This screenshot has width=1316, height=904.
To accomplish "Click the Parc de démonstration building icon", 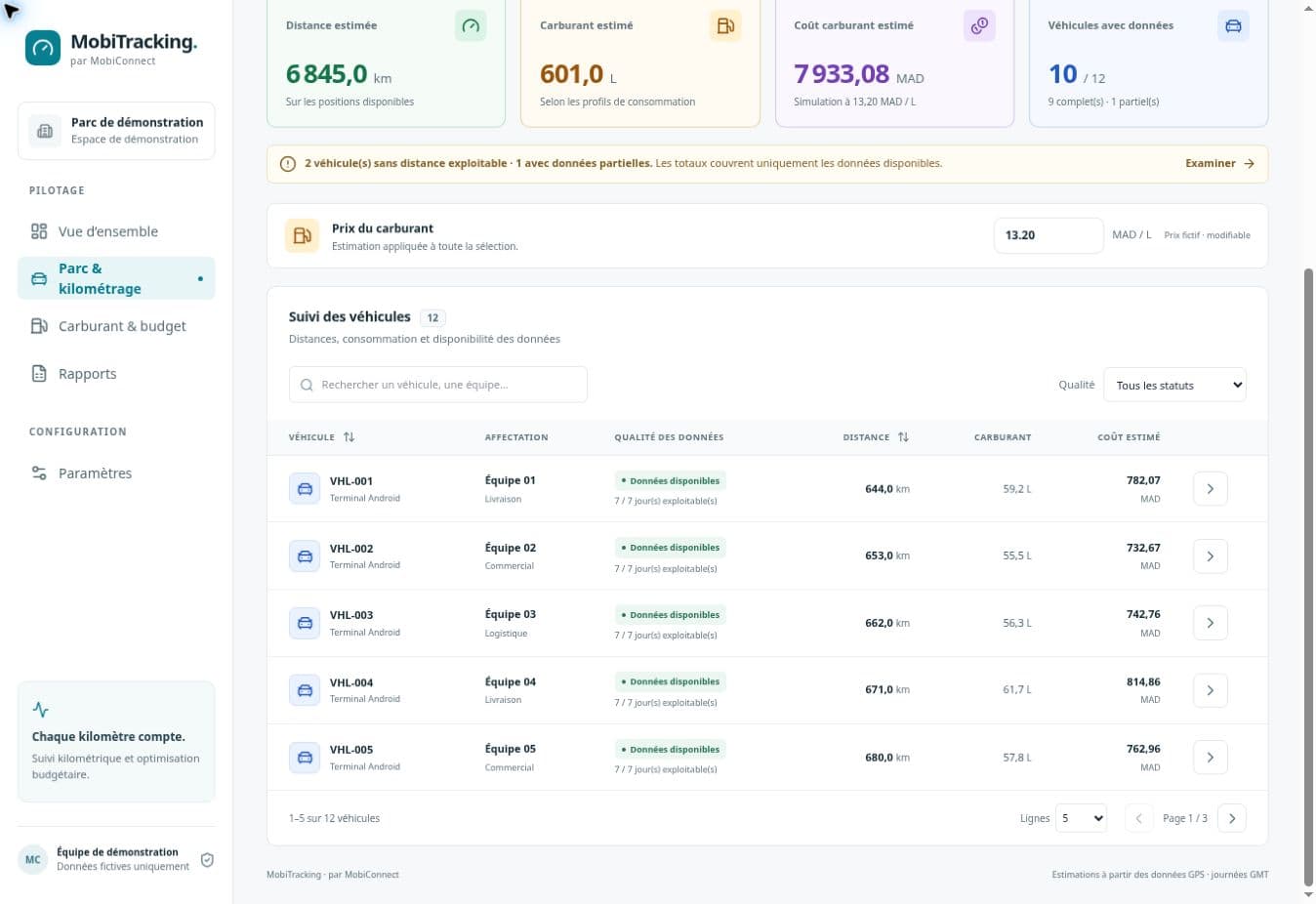I will [45, 131].
